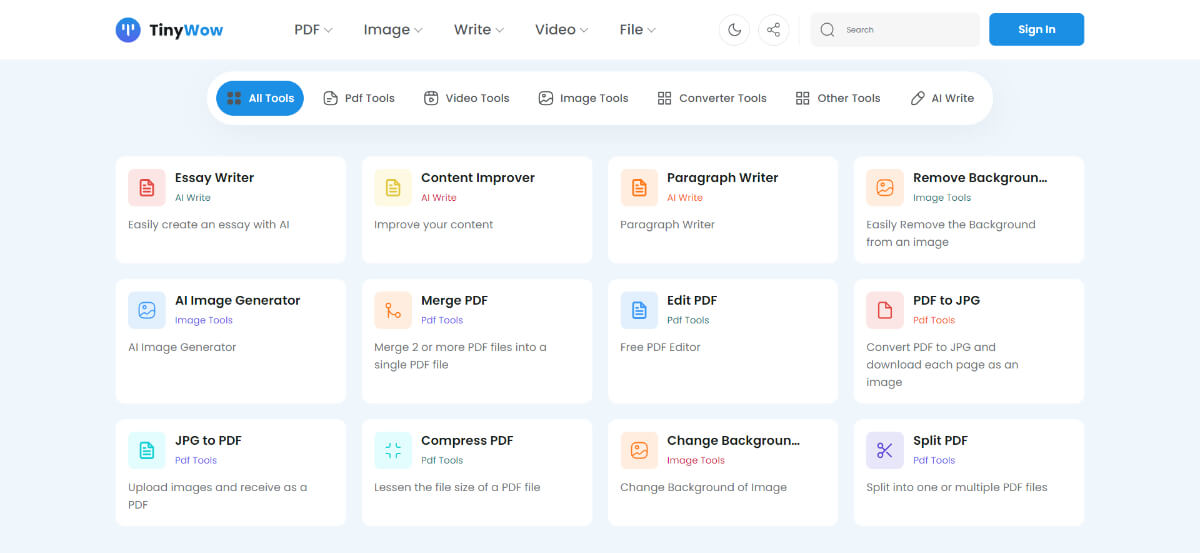Open the AI Write tab

pyautogui.click(x=942, y=98)
